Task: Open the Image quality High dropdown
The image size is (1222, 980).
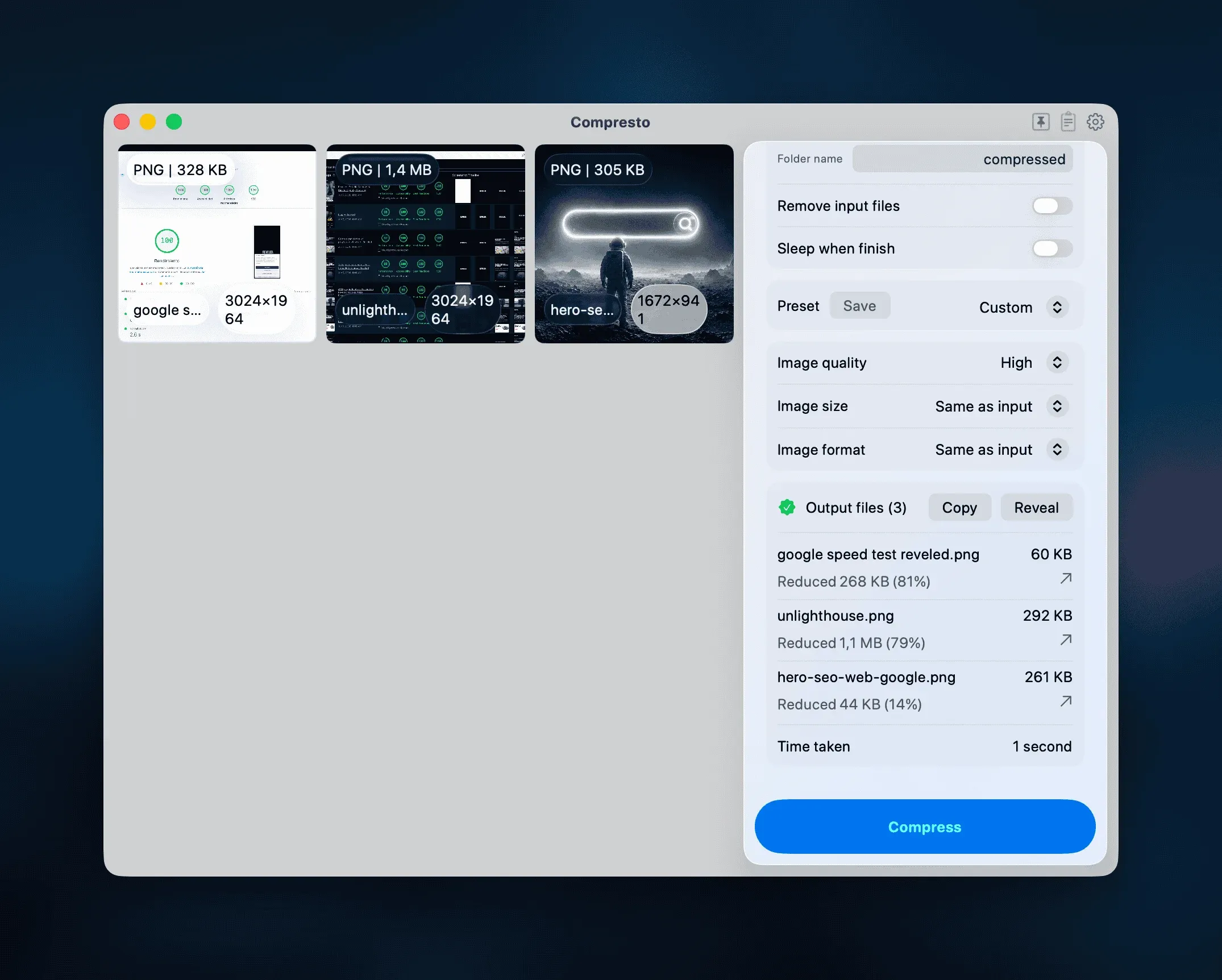Action: (1057, 363)
